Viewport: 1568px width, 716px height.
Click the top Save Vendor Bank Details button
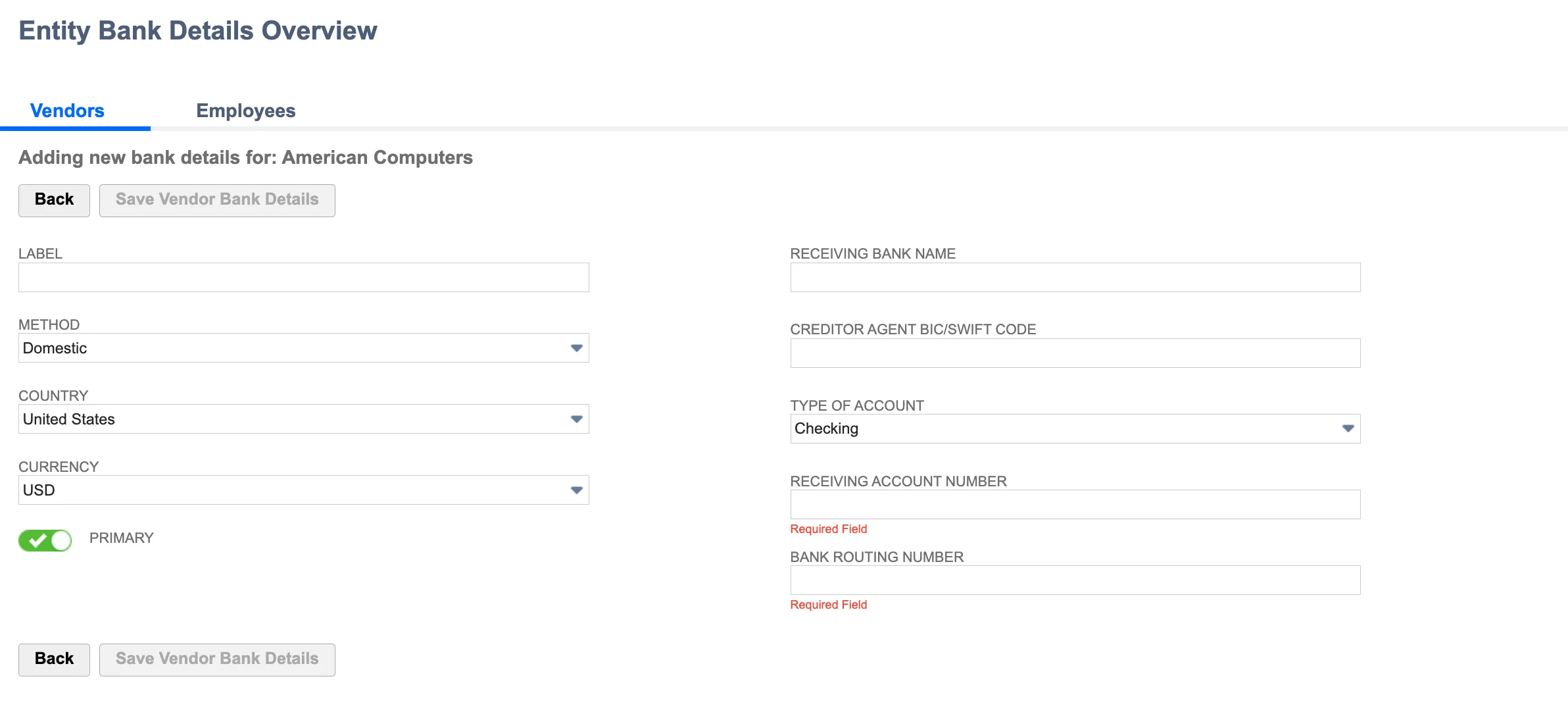(x=217, y=200)
